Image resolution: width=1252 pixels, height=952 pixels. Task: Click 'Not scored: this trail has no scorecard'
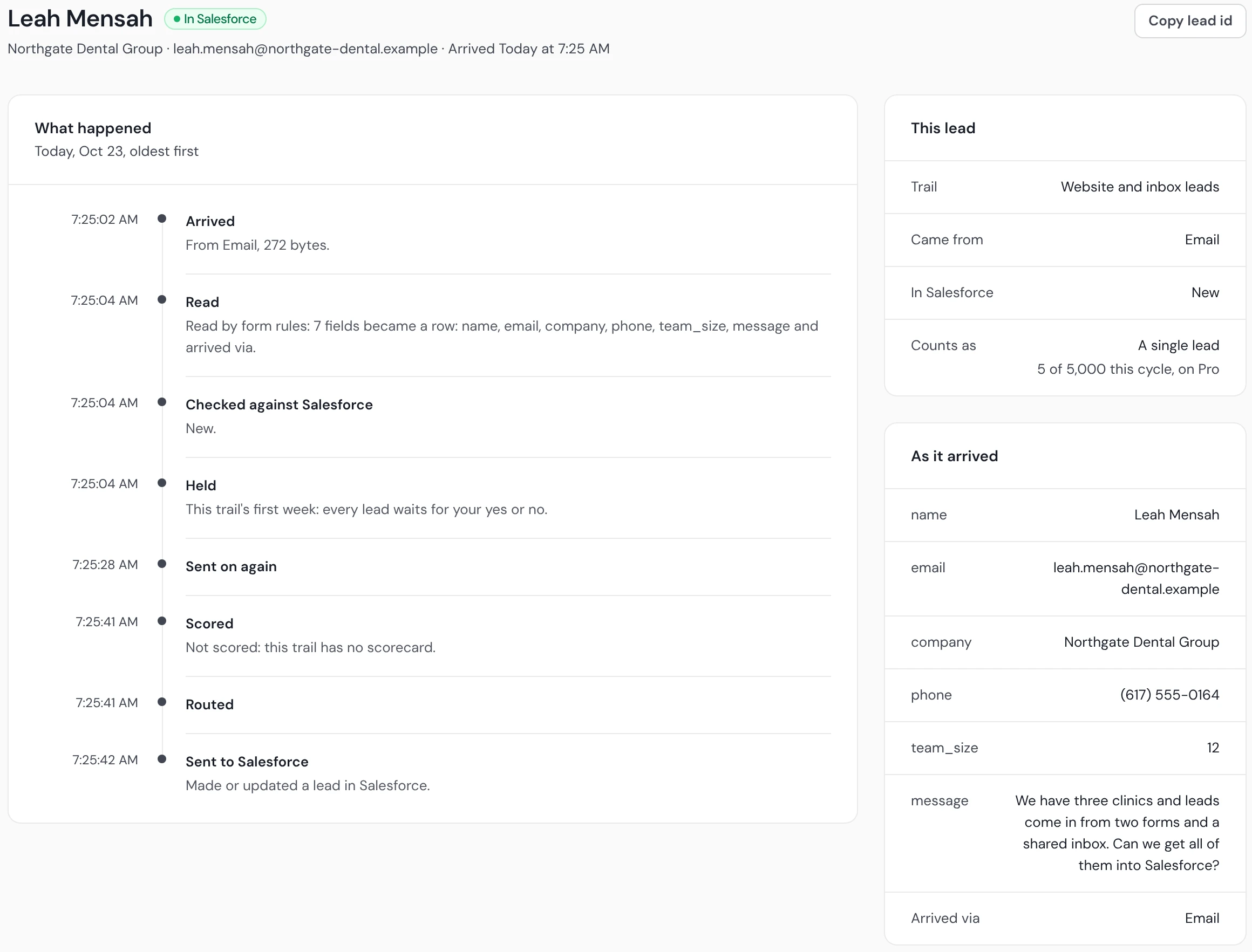(311, 647)
